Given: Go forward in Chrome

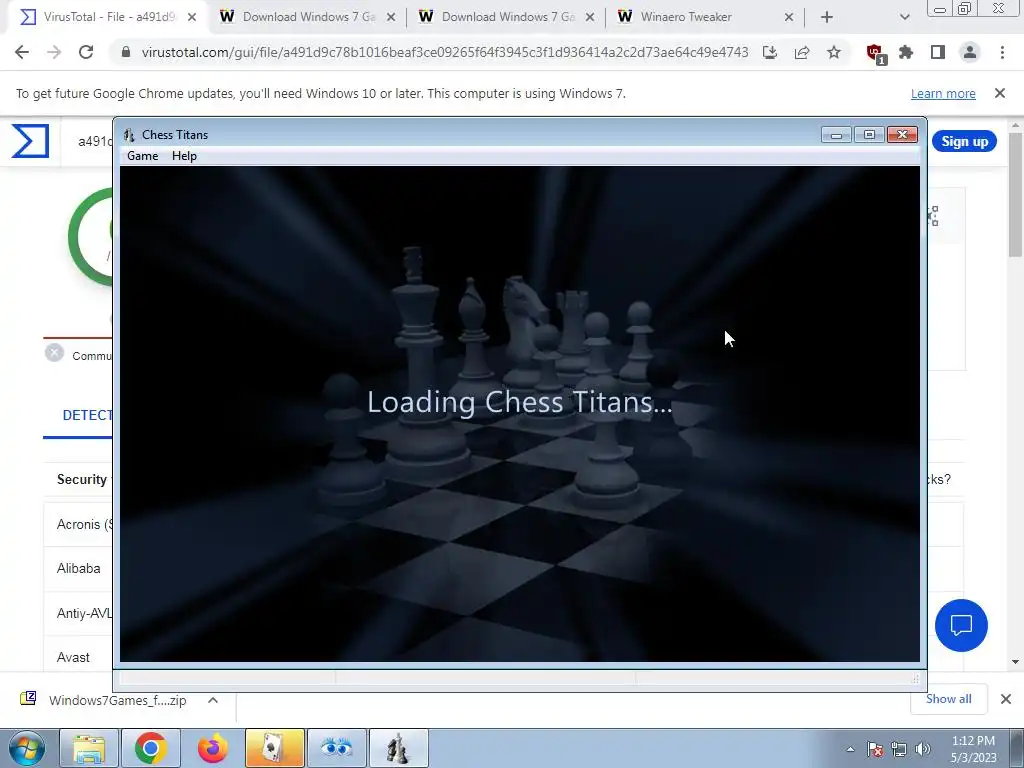Looking at the screenshot, I should (x=54, y=52).
